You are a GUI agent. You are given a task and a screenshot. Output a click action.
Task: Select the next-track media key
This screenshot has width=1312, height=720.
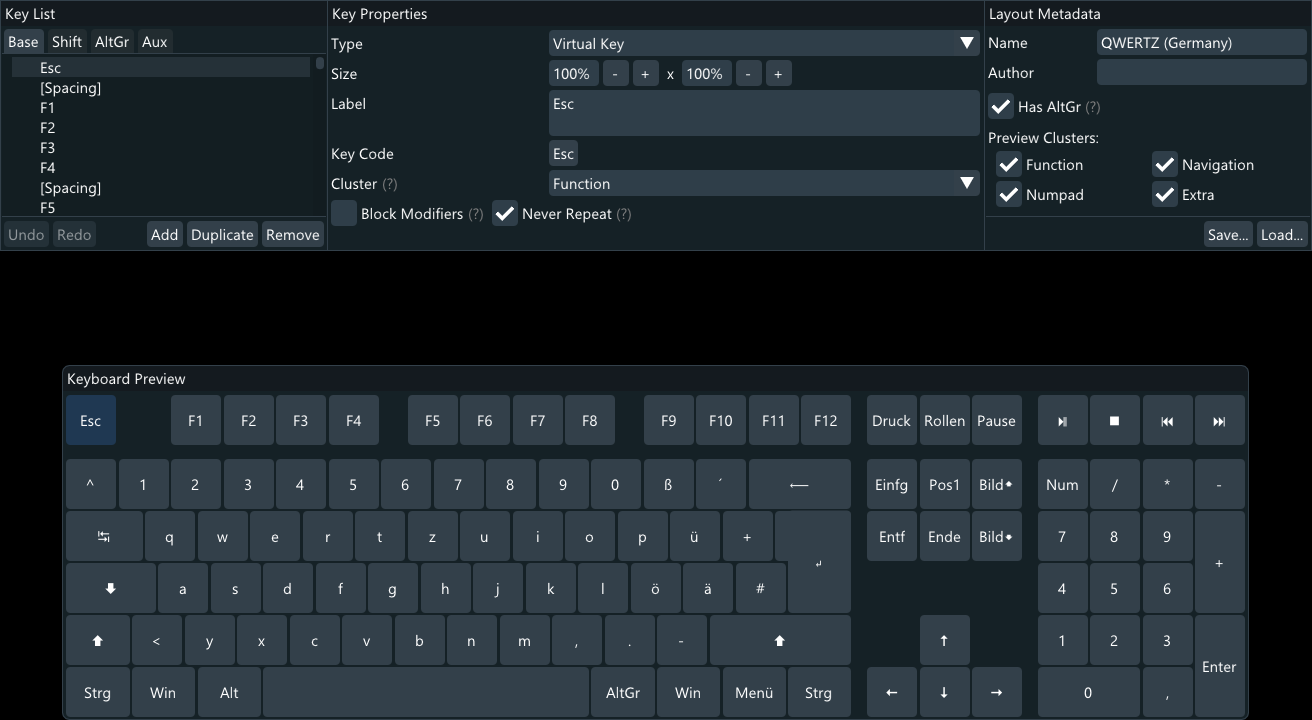pyautogui.click(x=1220, y=420)
